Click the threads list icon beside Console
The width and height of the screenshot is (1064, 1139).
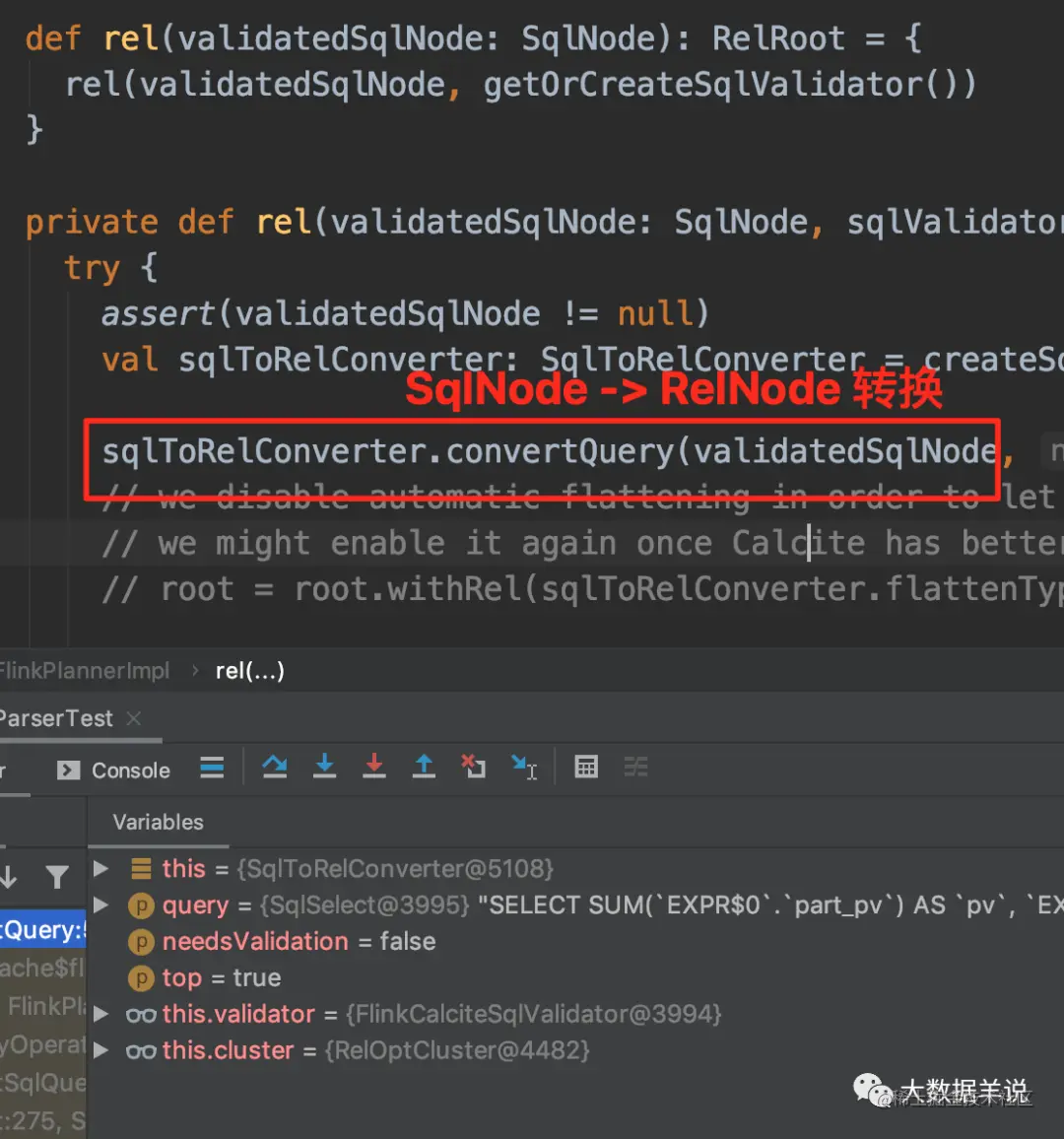click(x=212, y=768)
